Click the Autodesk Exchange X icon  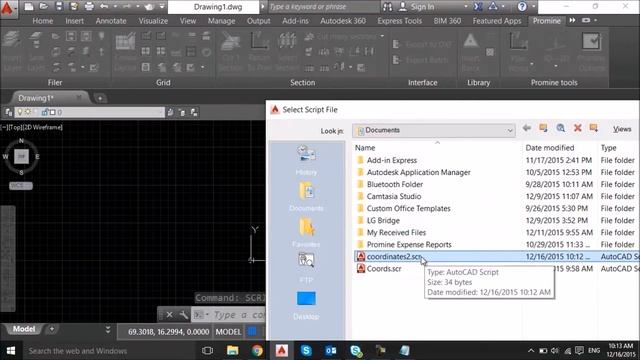(478, 7)
